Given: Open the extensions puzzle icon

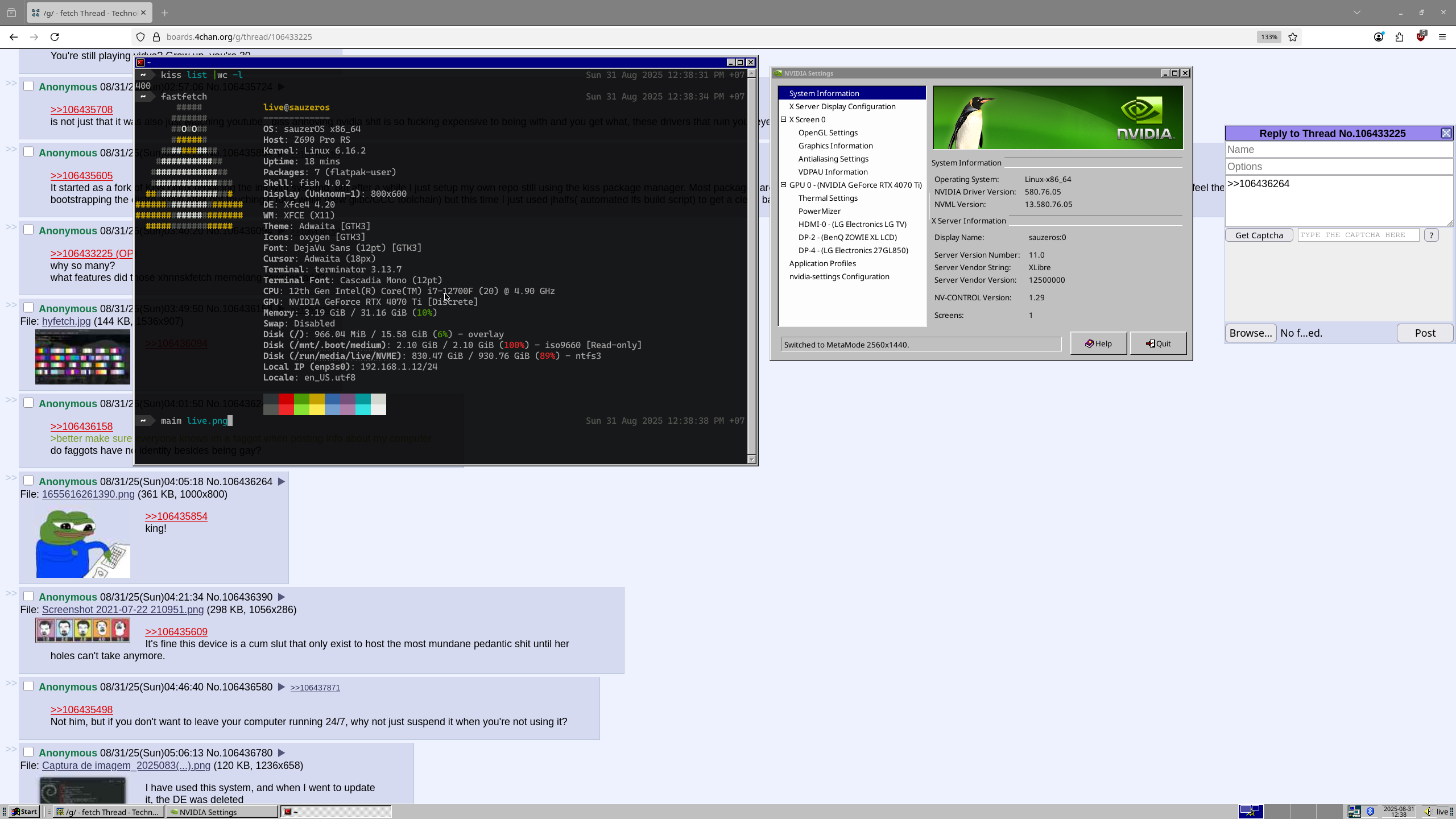Looking at the screenshot, I should (x=1400, y=37).
